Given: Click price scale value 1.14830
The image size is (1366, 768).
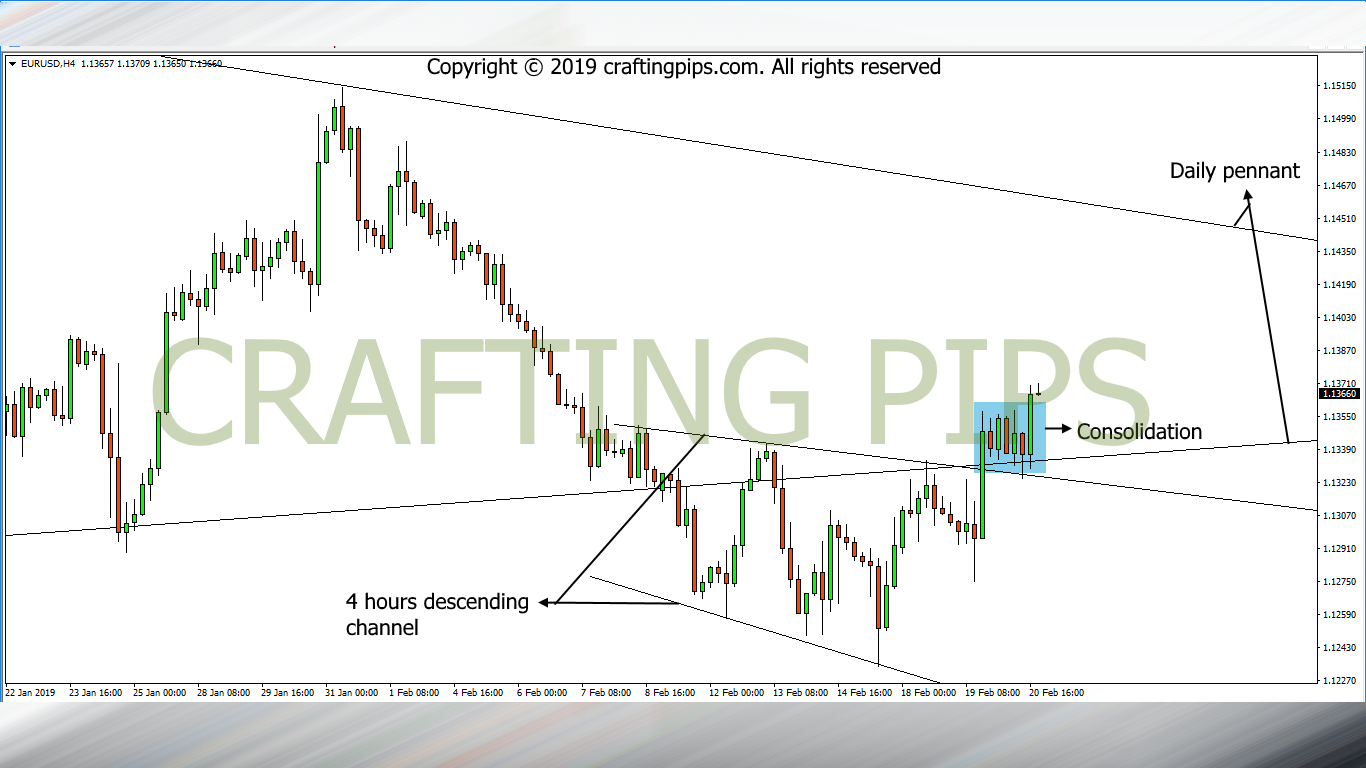Looking at the screenshot, I should tap(1339, 152).
